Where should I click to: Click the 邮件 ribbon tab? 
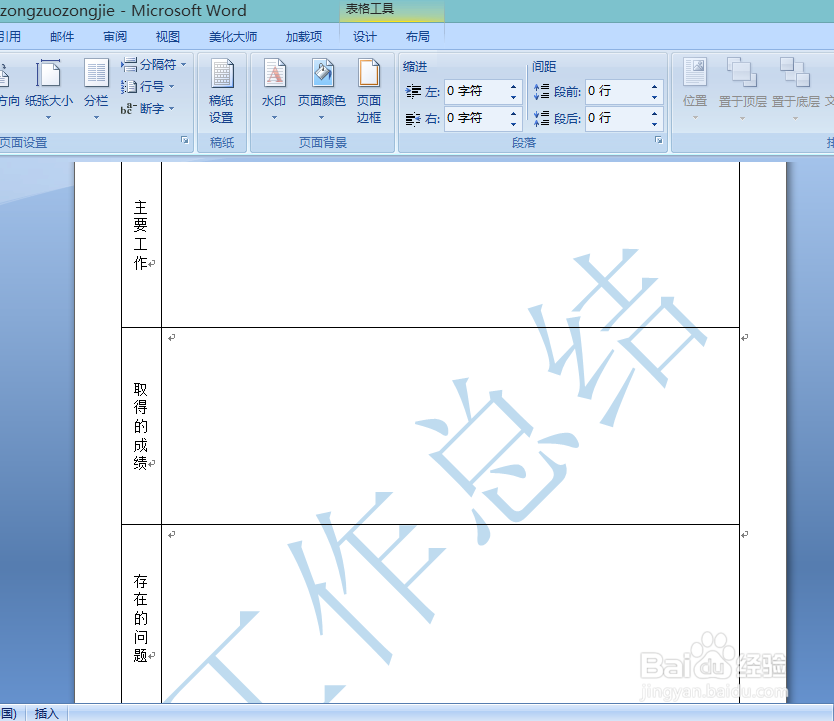tap(62, 36)
